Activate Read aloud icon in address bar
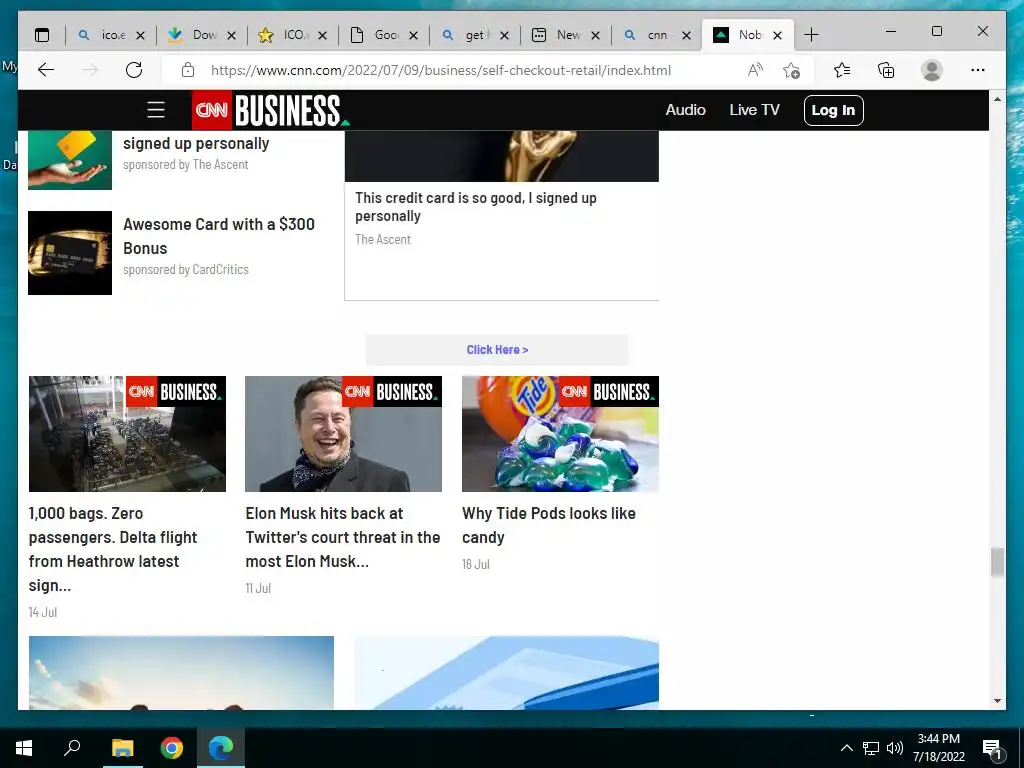The height and width of the screenshot is (768, 1024). [755, 70]
